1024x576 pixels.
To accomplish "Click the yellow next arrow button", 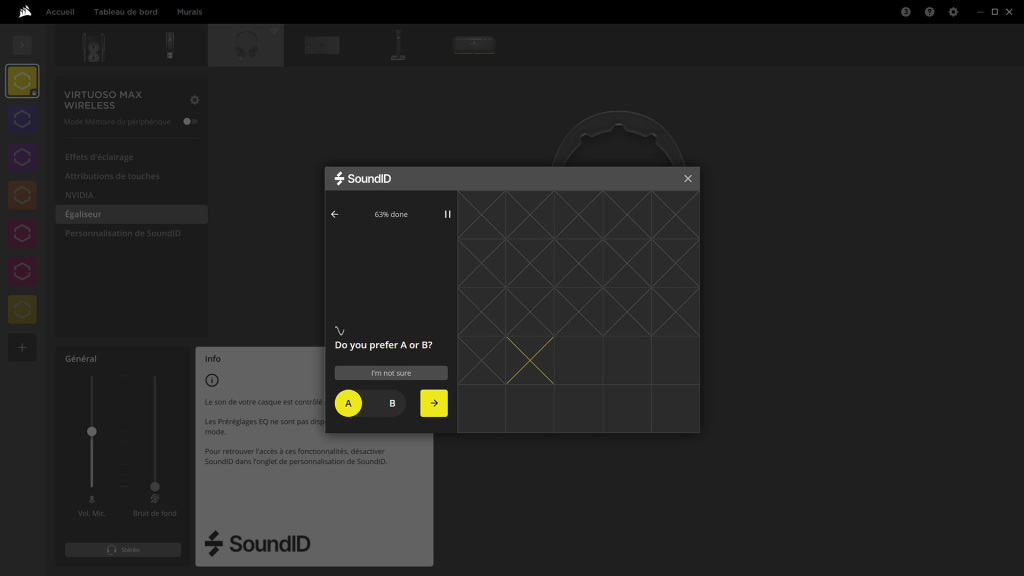I will [434, 403].
